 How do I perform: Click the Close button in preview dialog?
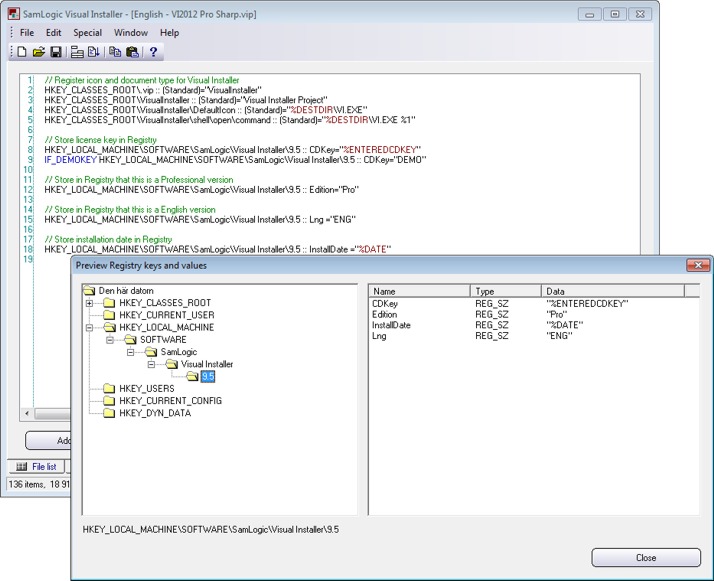point(646,558)
